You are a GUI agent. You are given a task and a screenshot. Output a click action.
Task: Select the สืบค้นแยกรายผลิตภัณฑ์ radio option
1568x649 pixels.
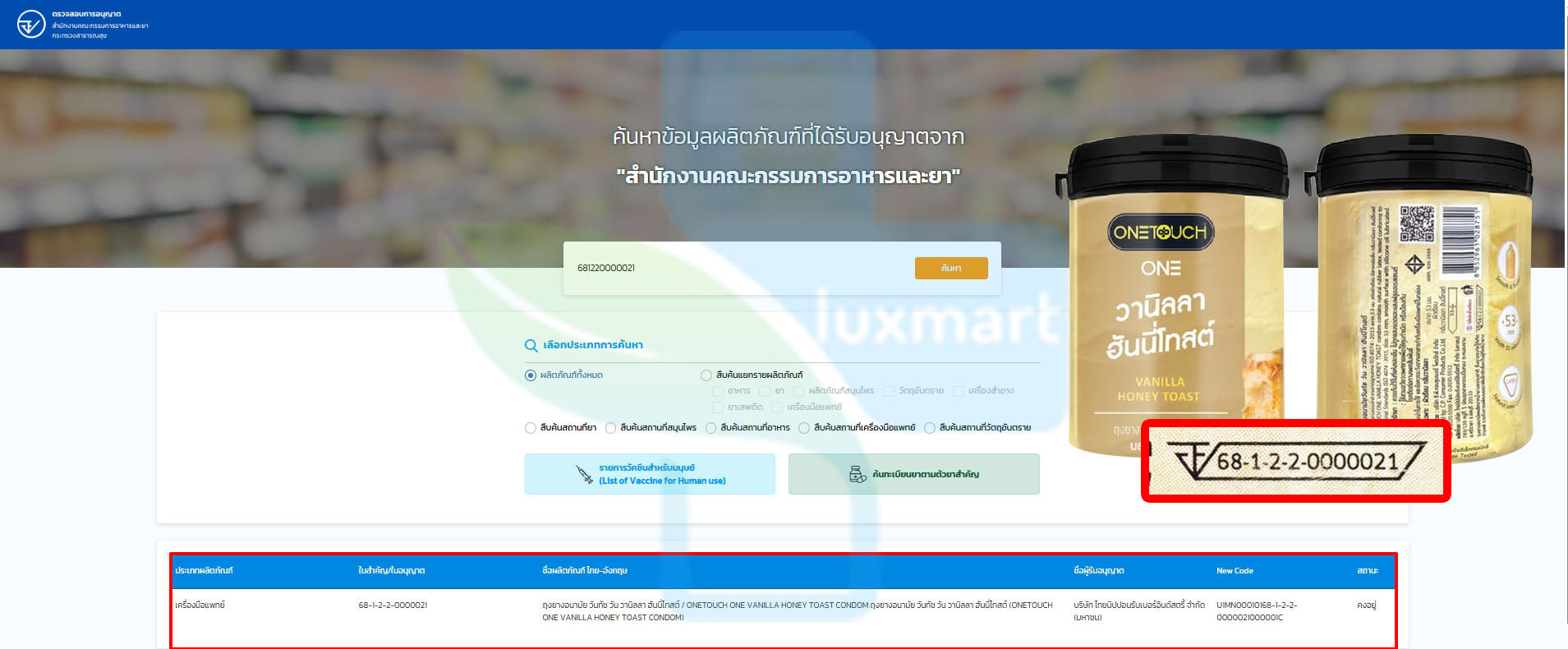click(x=706, y=375)
